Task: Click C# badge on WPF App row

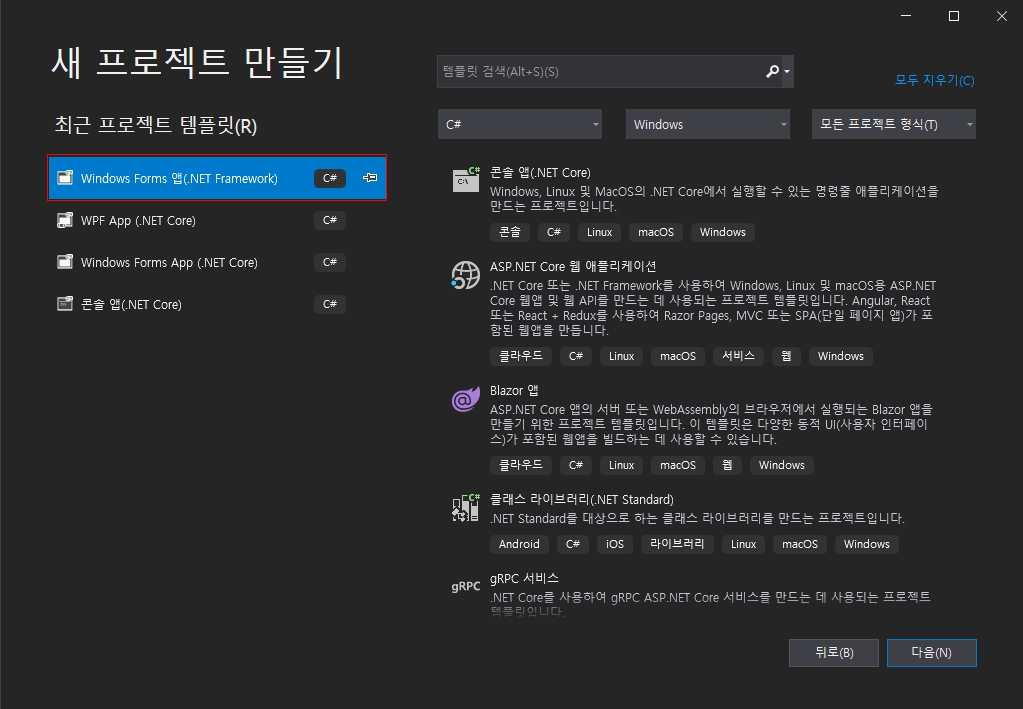Action: pyautogui.click(x=329, y=220)
